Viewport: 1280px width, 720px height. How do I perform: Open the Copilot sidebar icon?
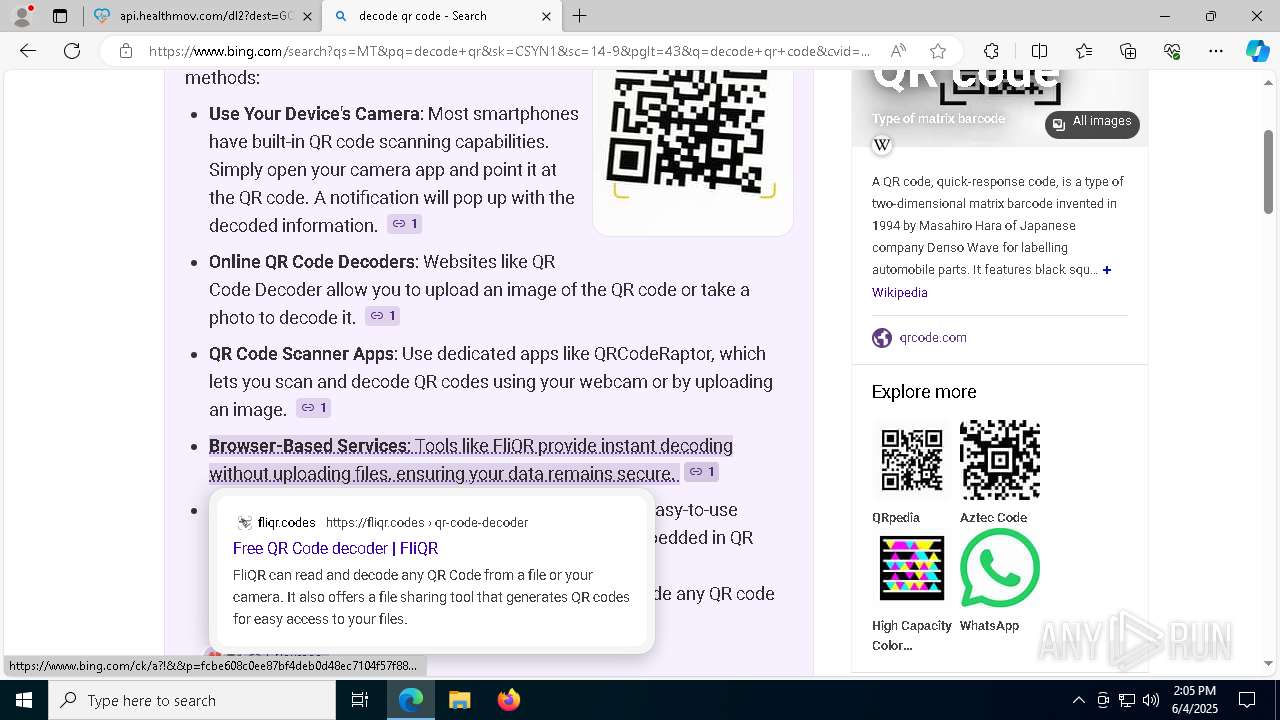click(x=1257, y=51)
